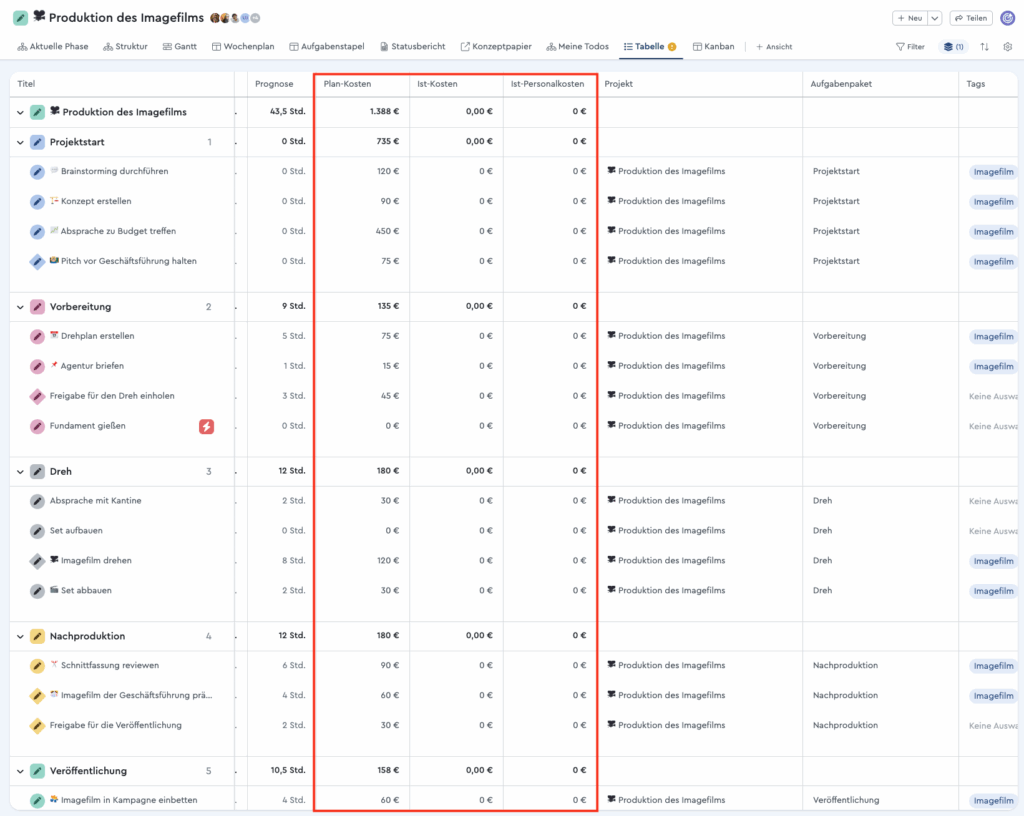Switch to Struktur tab
Image resolution: width=1024 pixels, height=816 pixels.
(125, 47)
